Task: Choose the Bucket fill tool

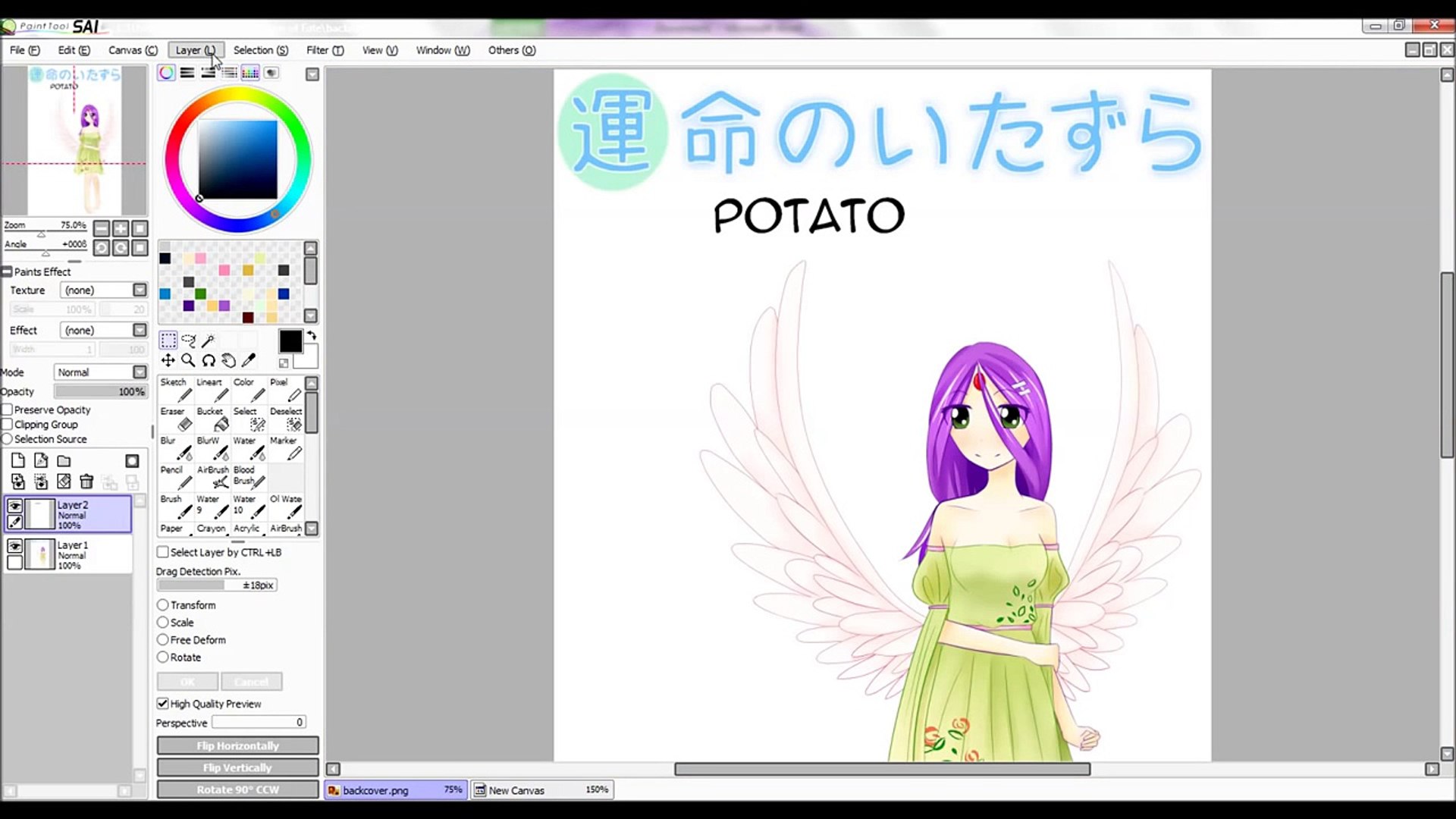Action: point(213,419)
